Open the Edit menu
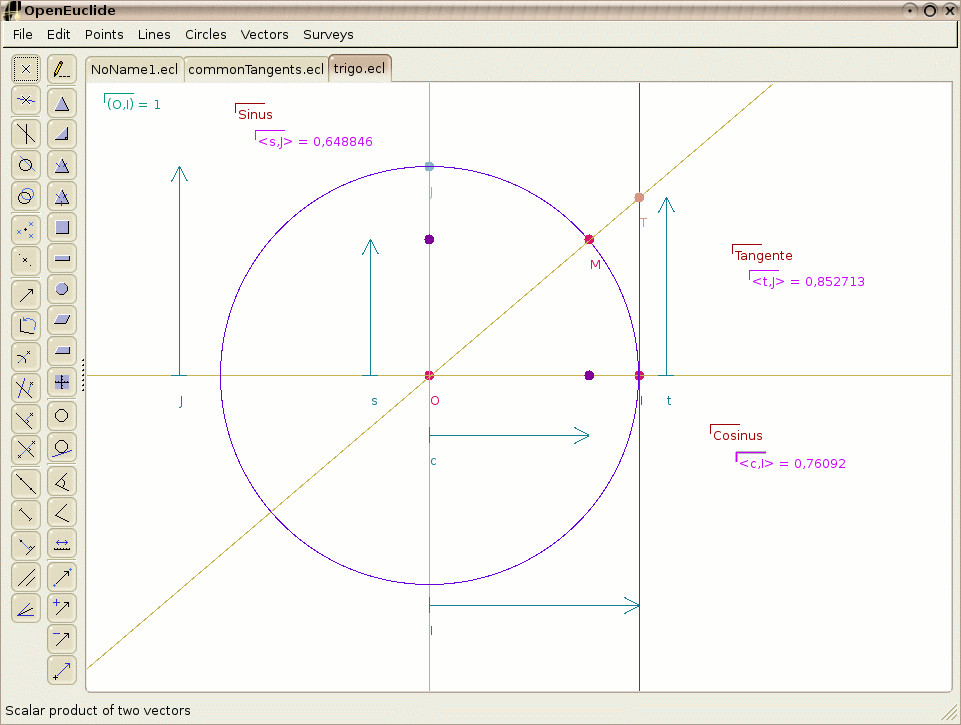The height and width of the screenshot is (725, 961). pyautogui.click(x=58, y=34)
